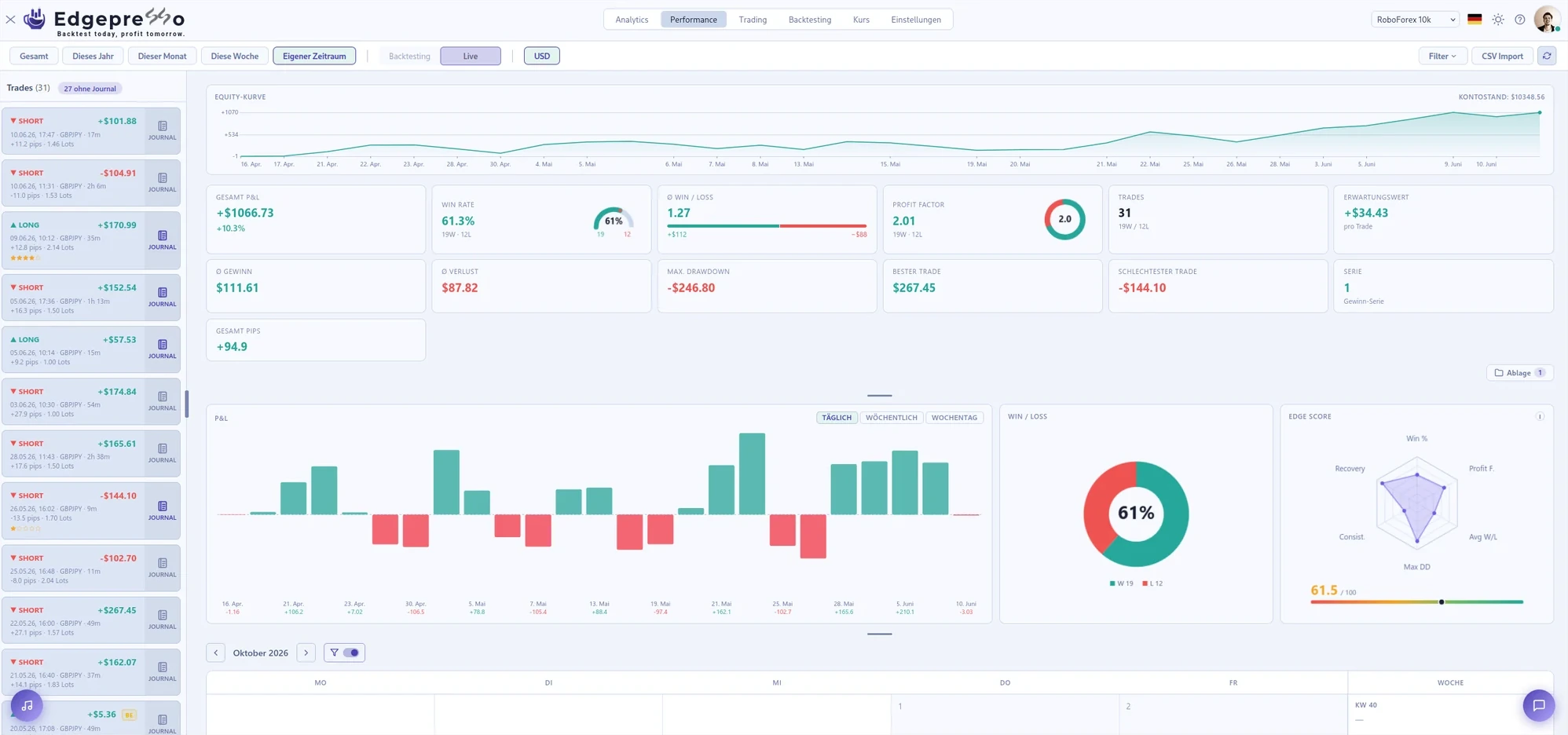1568x735 pixels.
Task: Select the WÖCHENTLICH P&L view
Action: 892,418
